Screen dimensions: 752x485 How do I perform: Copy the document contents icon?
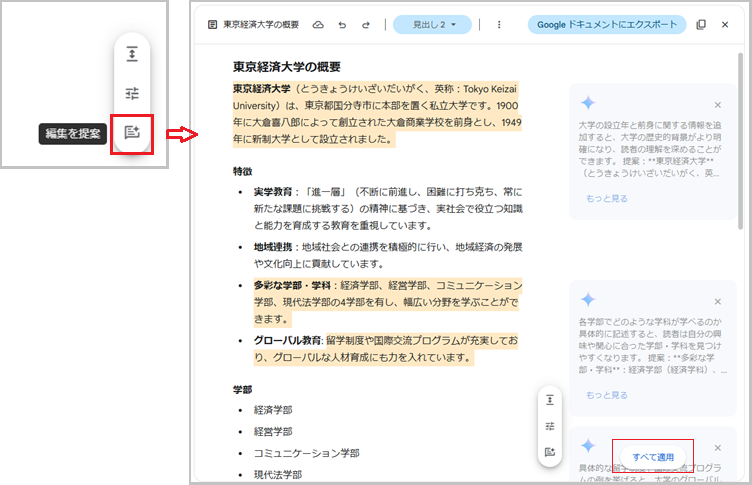701,24
